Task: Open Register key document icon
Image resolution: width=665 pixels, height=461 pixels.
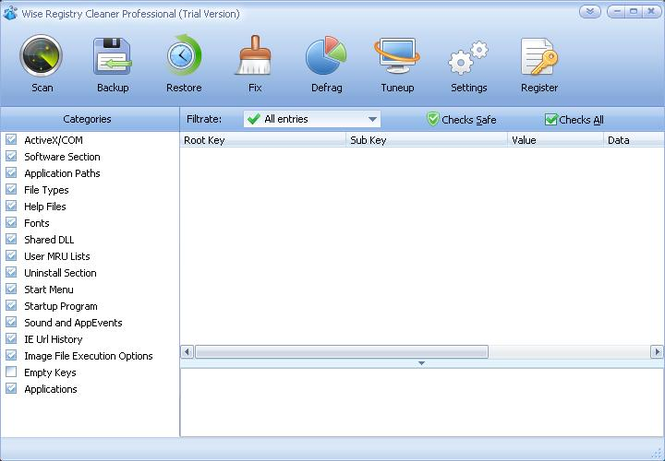Action: pos(539,64)
